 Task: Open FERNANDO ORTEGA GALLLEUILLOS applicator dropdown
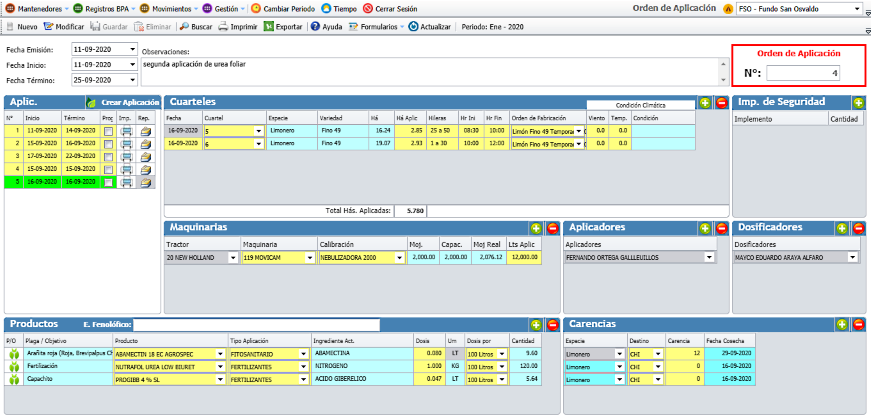[709, 258]
